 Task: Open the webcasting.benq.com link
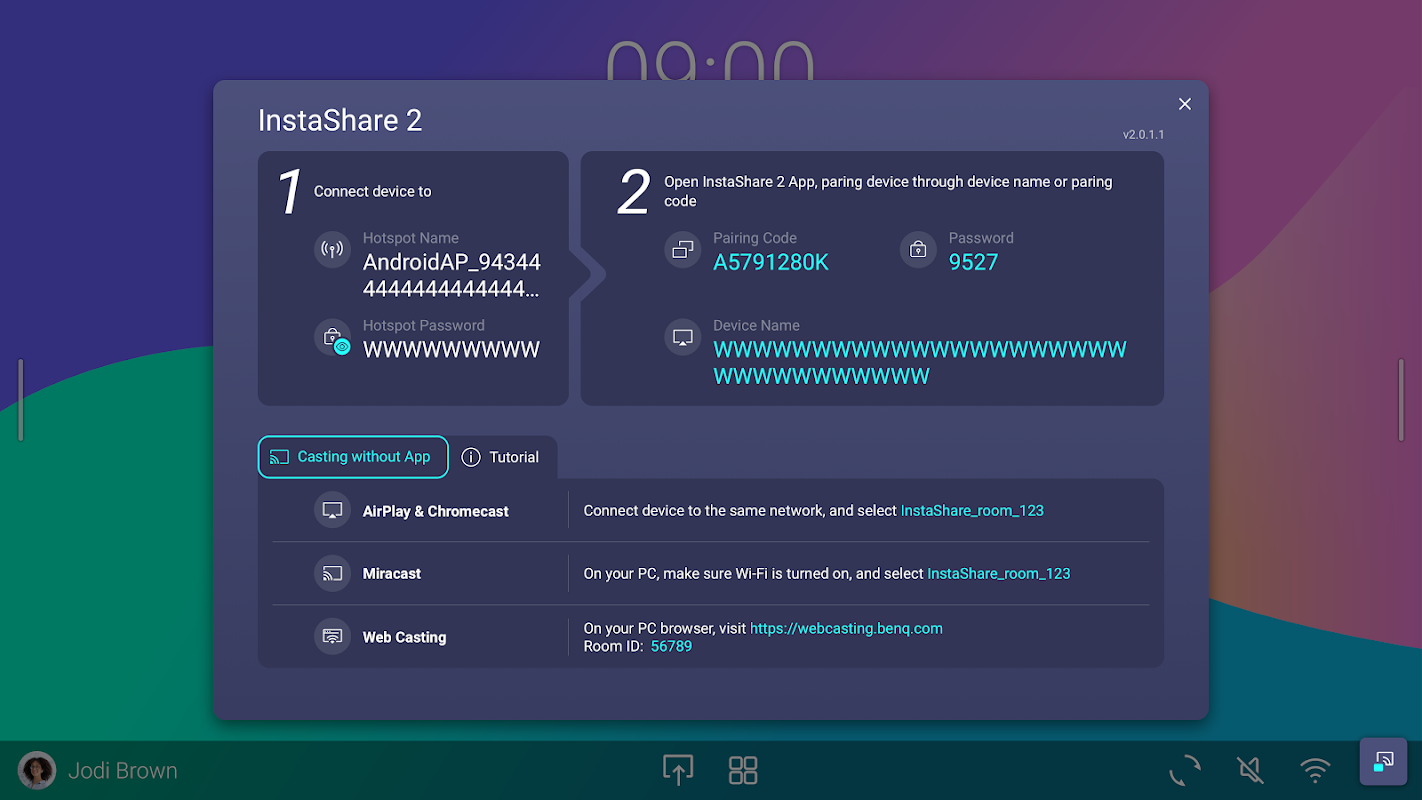click(x=846, y=628)
